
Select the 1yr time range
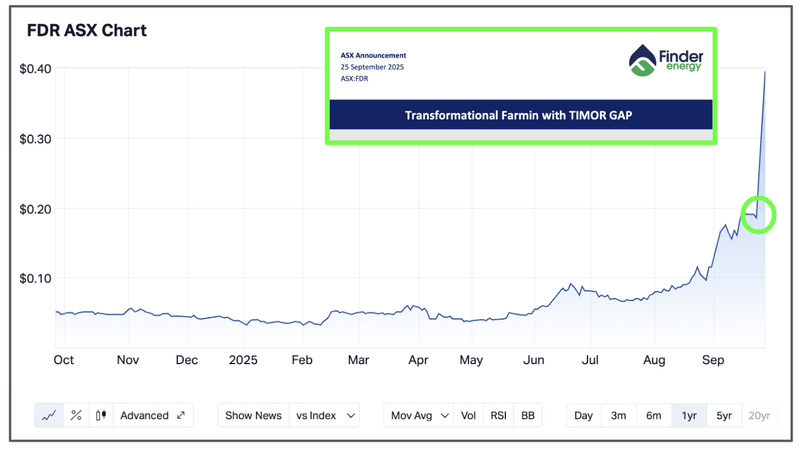tap(688, 415)
